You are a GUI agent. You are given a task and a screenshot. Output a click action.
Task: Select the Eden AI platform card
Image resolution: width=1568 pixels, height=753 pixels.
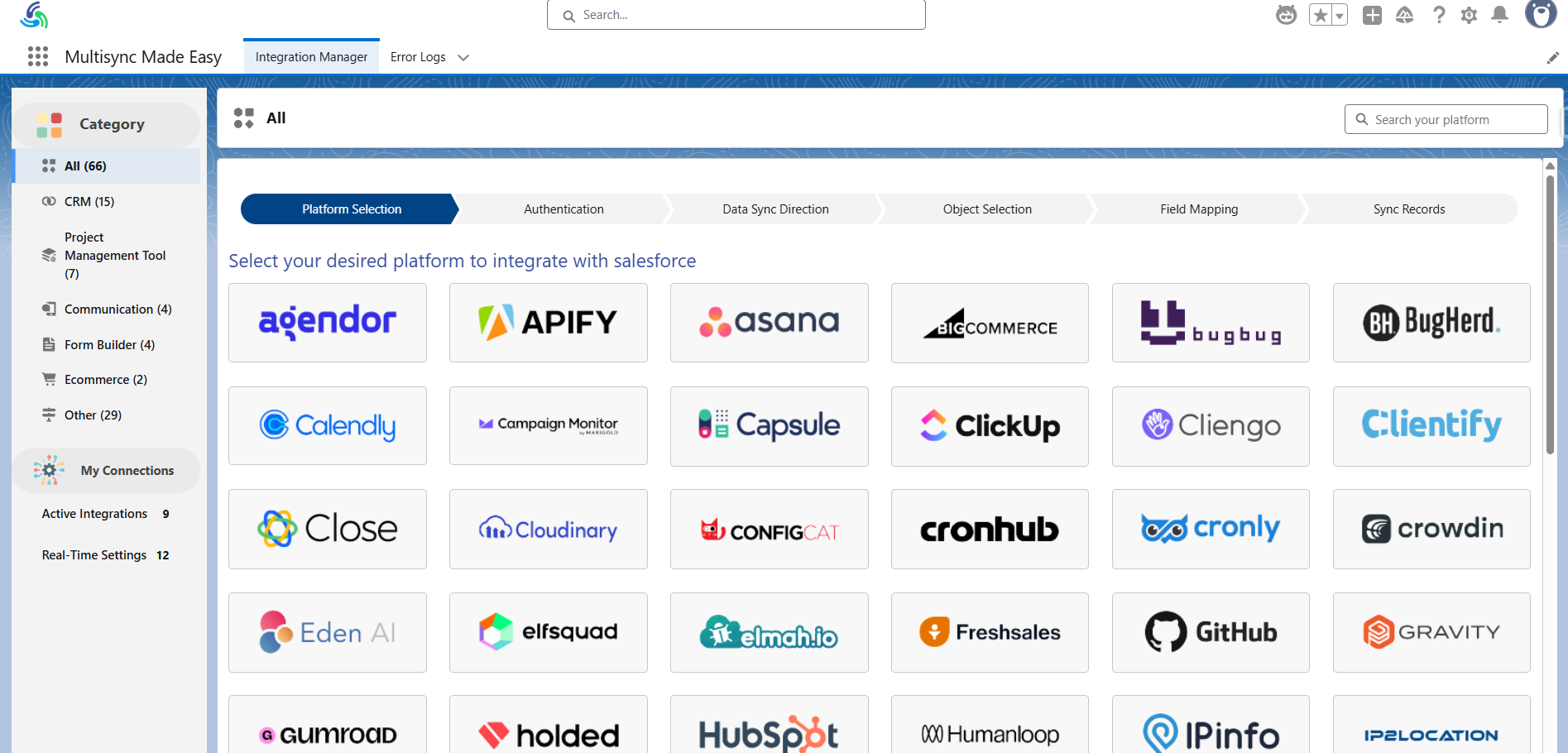(x=328, y=632)
